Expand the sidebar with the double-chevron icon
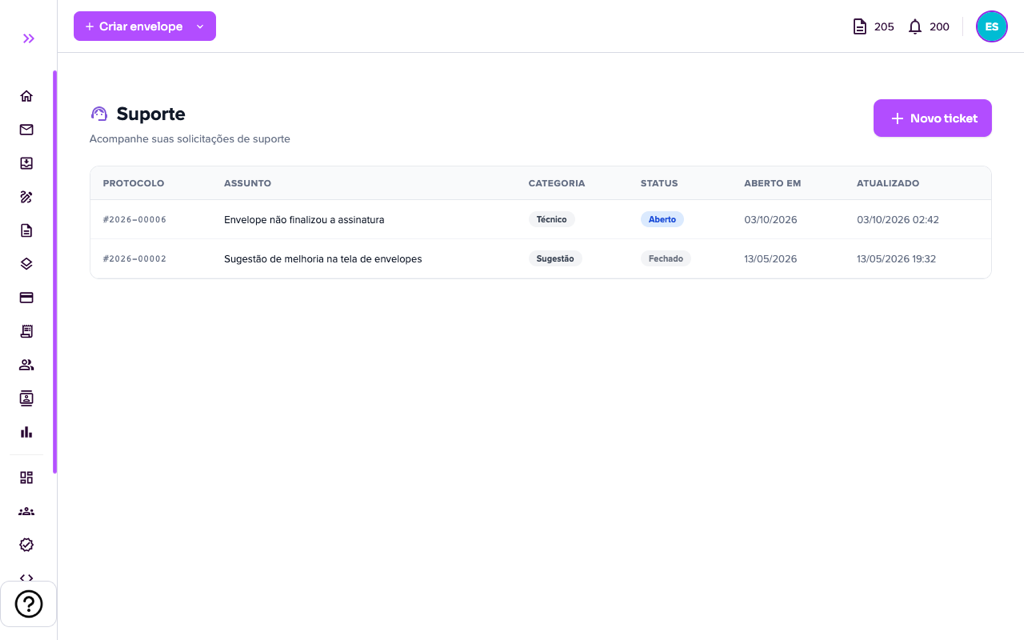Image resolution: width=1024 pixels, height=640 pixels. pos(29,39)
